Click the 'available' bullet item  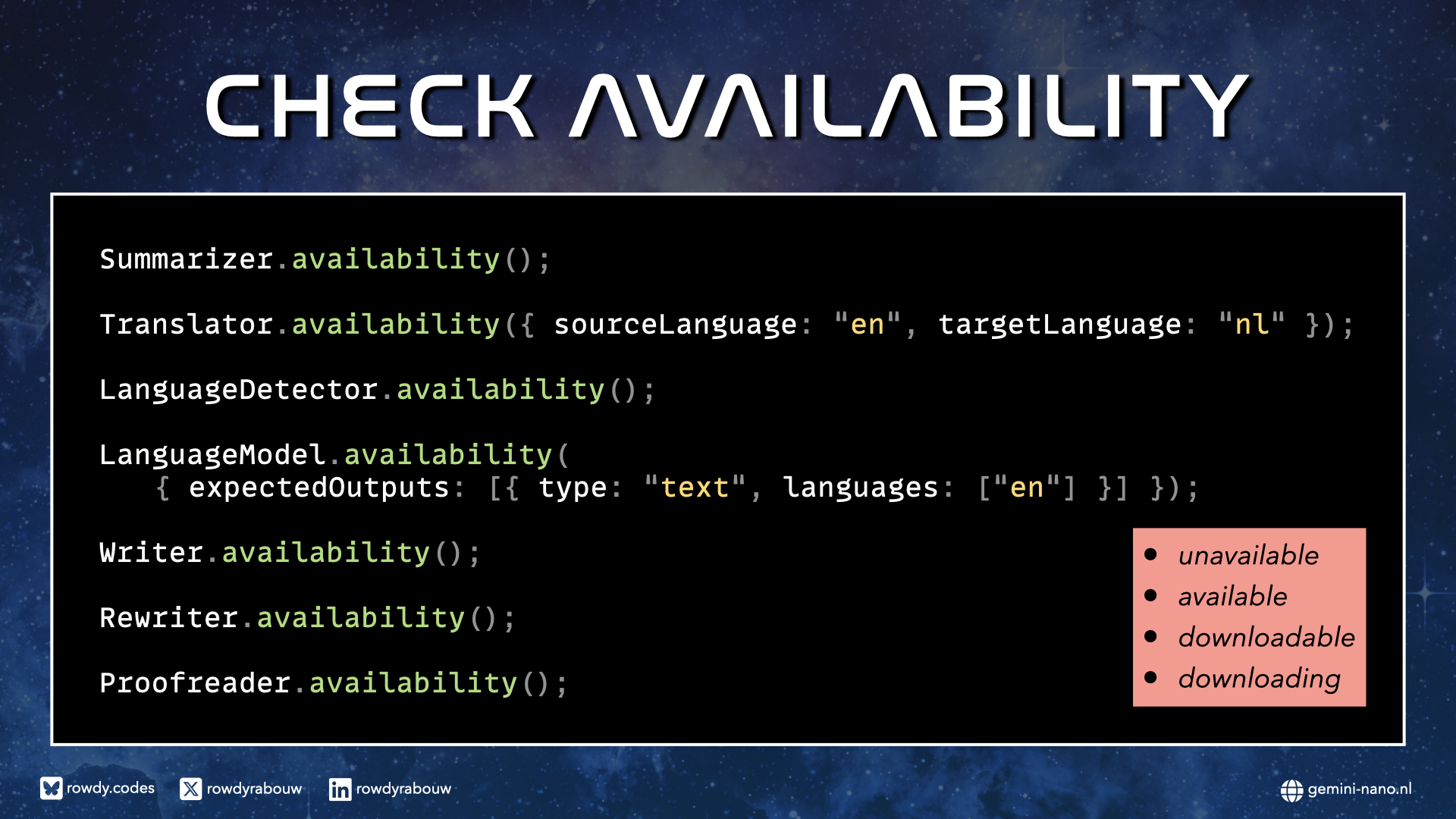coord(1232,596)
